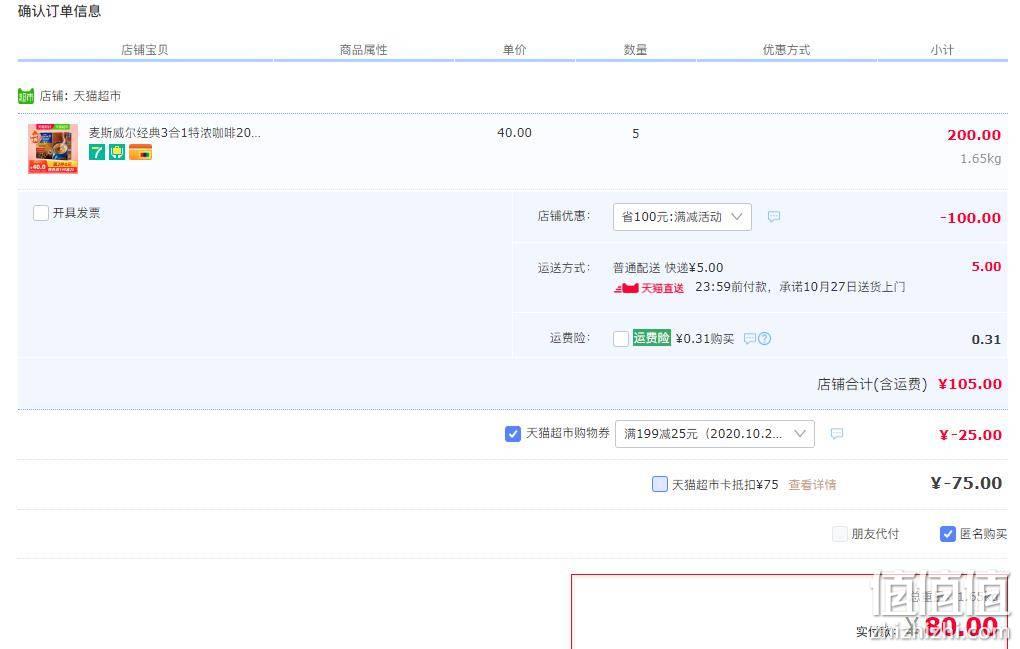
Task: Click the 商品属性 column header
Action: 364,50
